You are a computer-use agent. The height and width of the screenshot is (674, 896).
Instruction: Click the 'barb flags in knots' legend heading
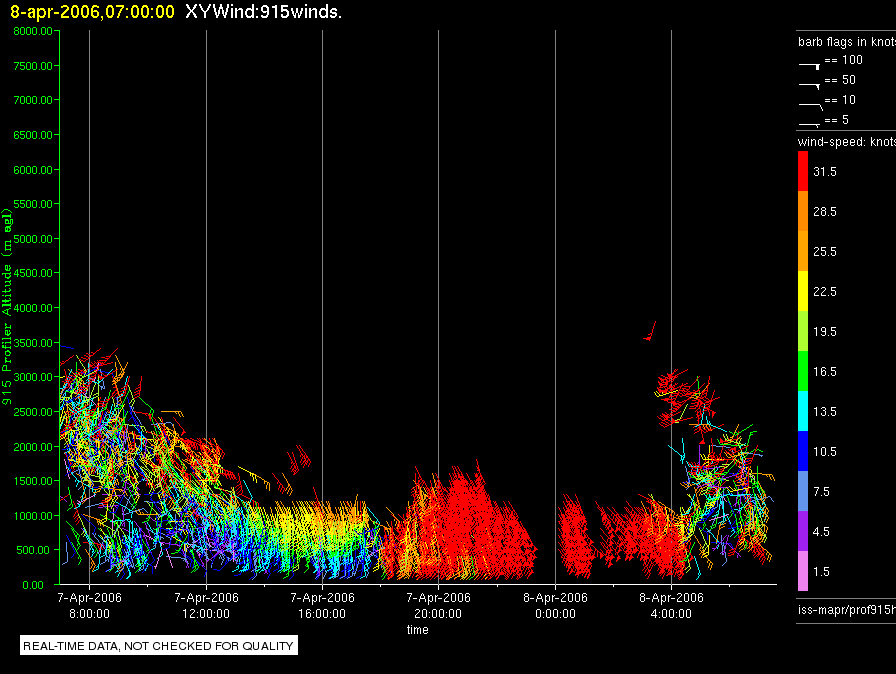[x=847, y=42]
